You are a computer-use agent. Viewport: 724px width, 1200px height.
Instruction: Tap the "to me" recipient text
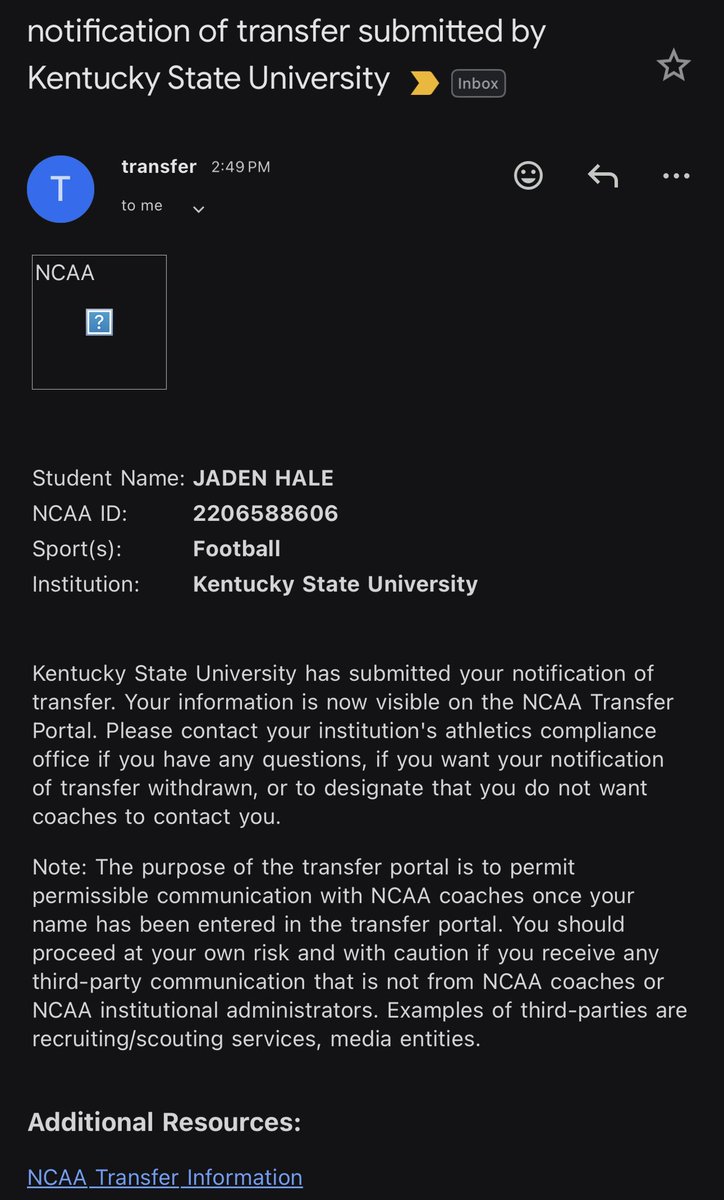[x=142, y=206]
